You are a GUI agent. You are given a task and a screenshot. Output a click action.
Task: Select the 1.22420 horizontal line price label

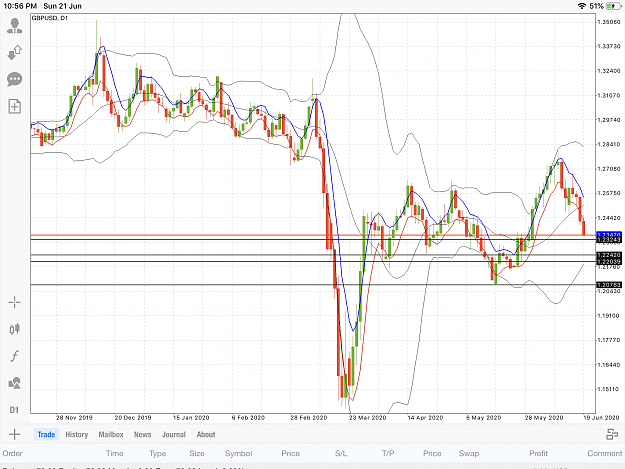pos(609,255)
